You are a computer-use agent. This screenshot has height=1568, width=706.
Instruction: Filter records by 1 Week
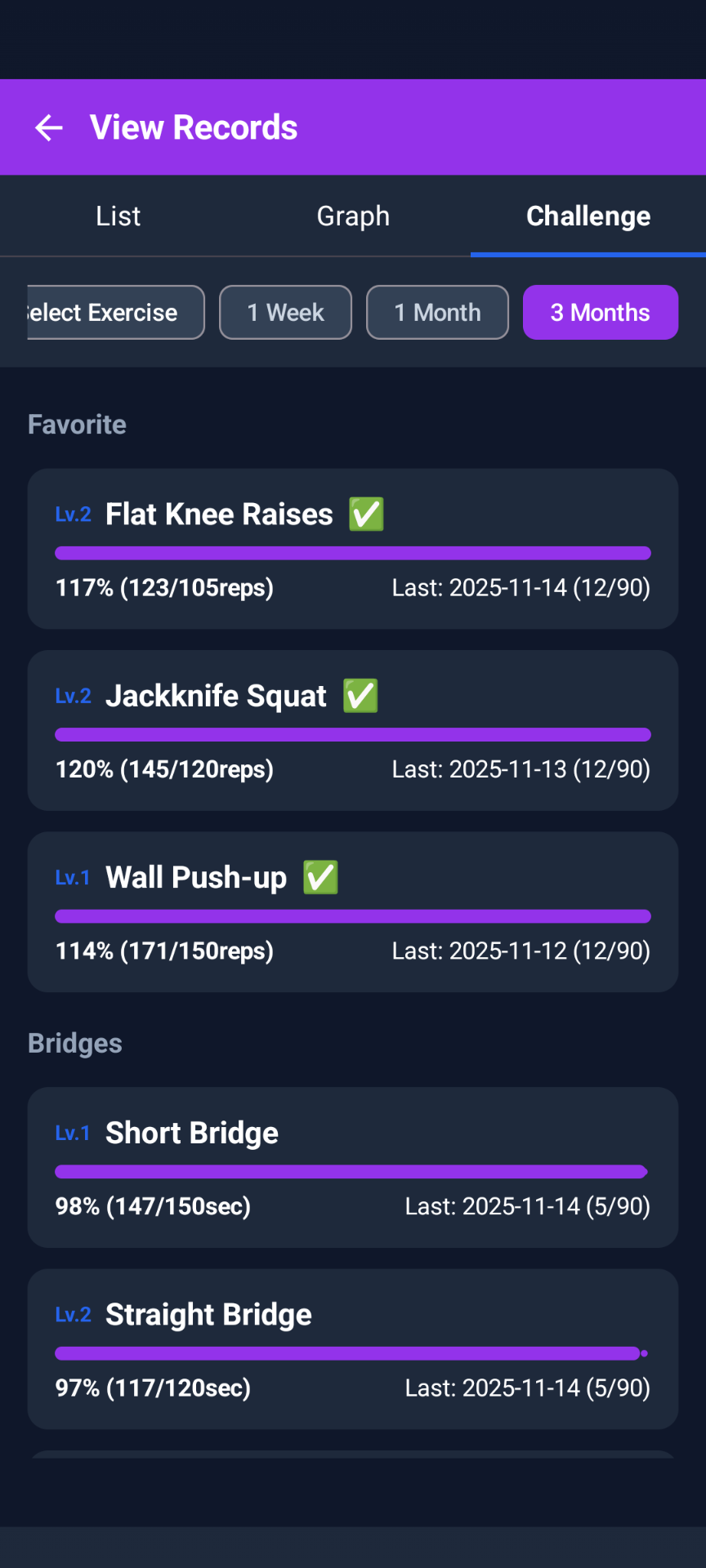[x=285, y=312]
